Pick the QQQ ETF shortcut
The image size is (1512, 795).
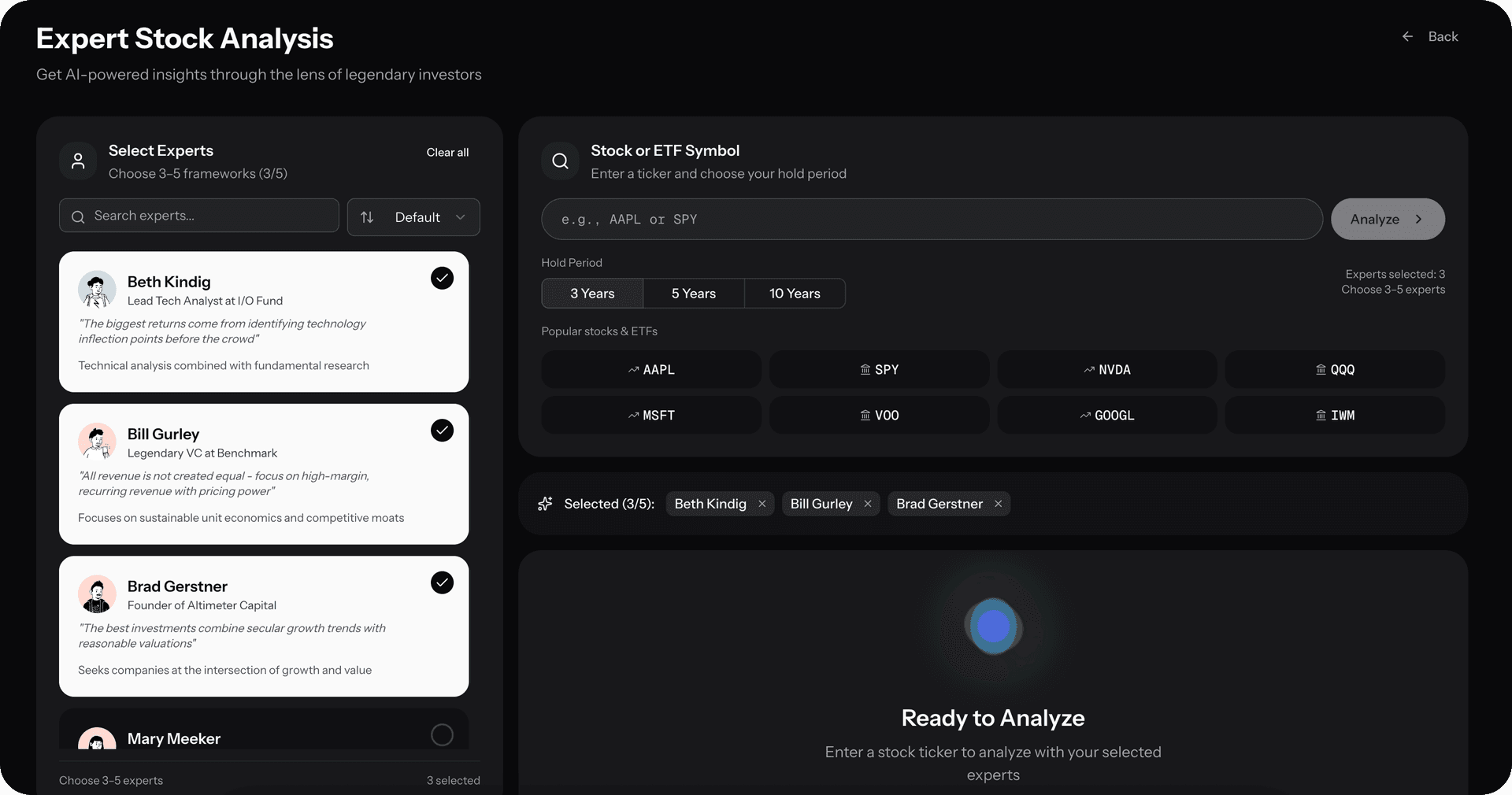pos(1335,370)
